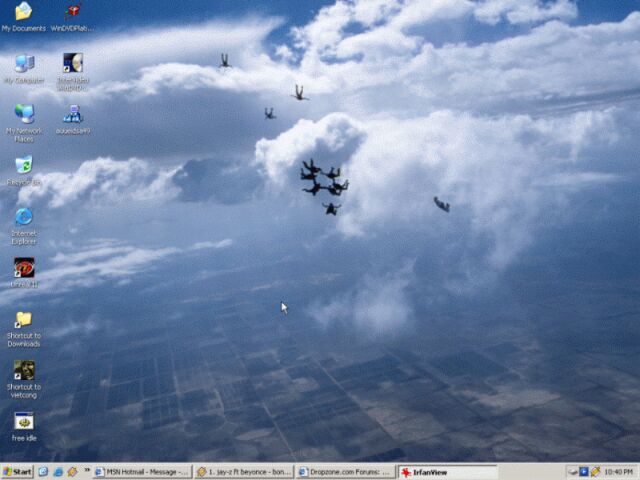Open the Start menu
The height and width of the screenshot is (480, 640).
point(17,472)
